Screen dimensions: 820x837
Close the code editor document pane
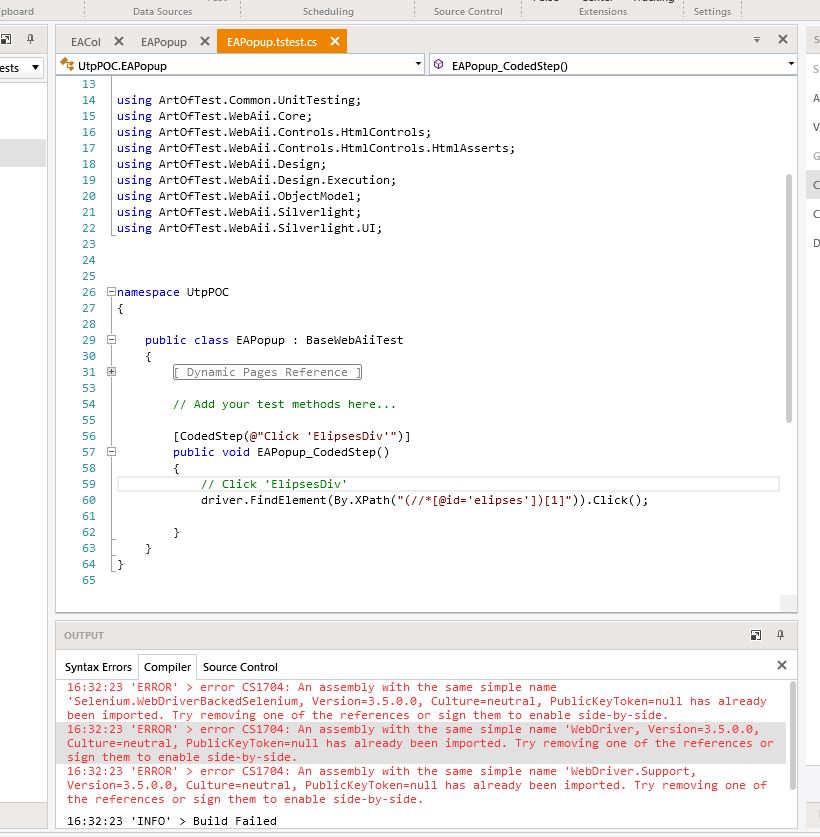point(783,40)
